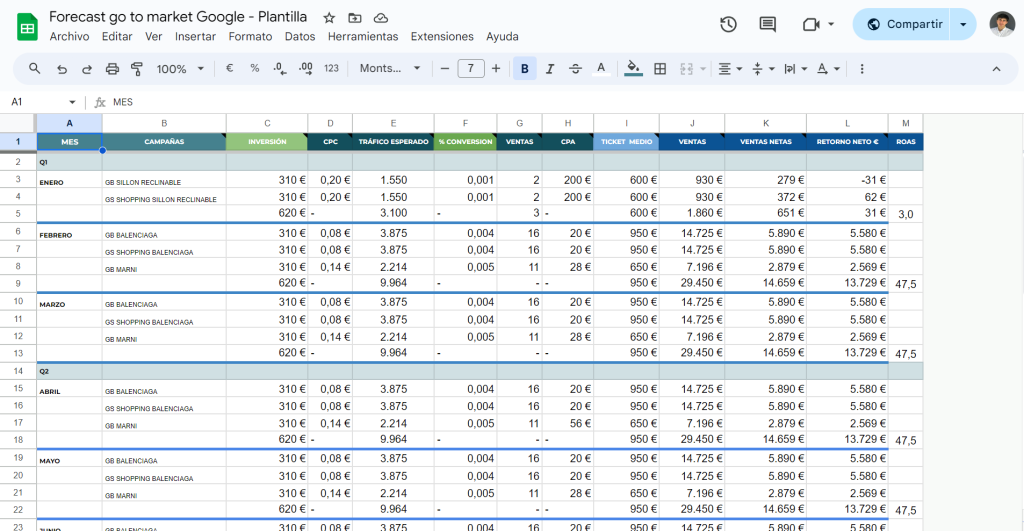Toggle italic formatting
Screen dimensions: 1024x531
[549, 69]
